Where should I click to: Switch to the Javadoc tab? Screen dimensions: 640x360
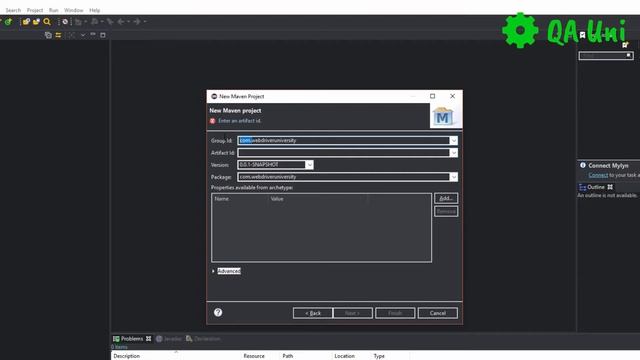tap(169, 339)
